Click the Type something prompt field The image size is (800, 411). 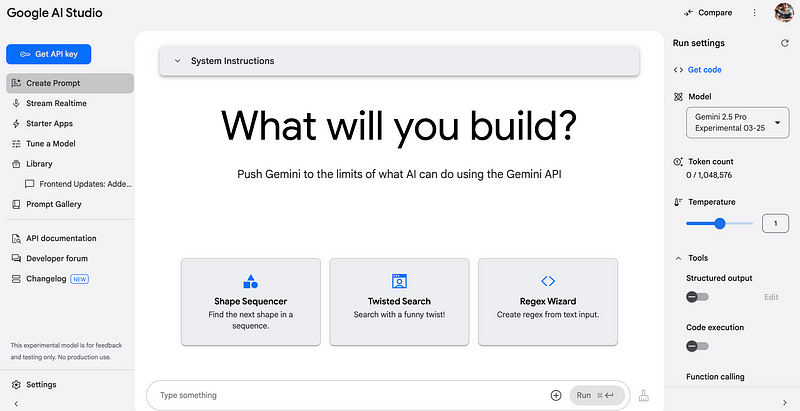352,395
